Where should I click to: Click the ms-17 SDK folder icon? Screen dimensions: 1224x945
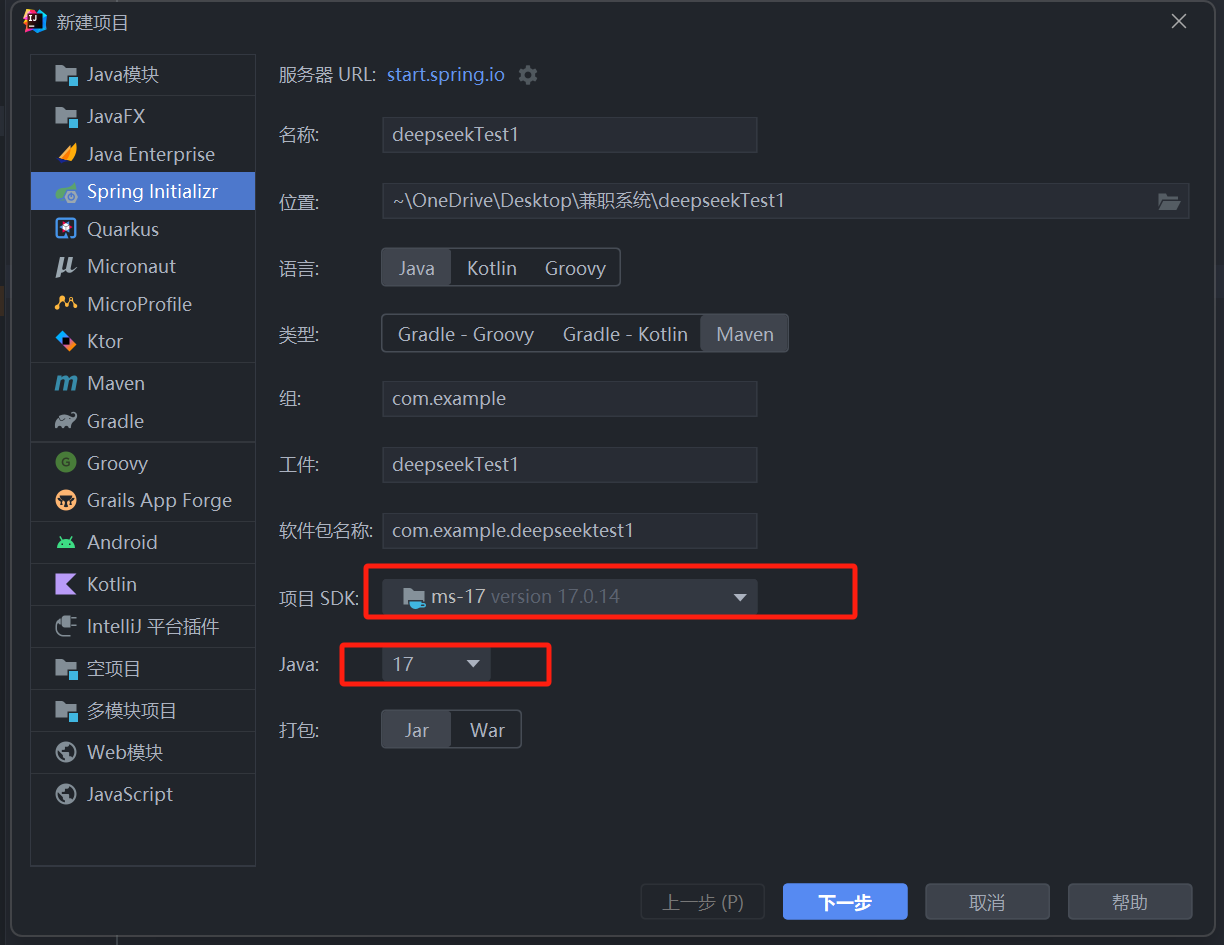413,598
